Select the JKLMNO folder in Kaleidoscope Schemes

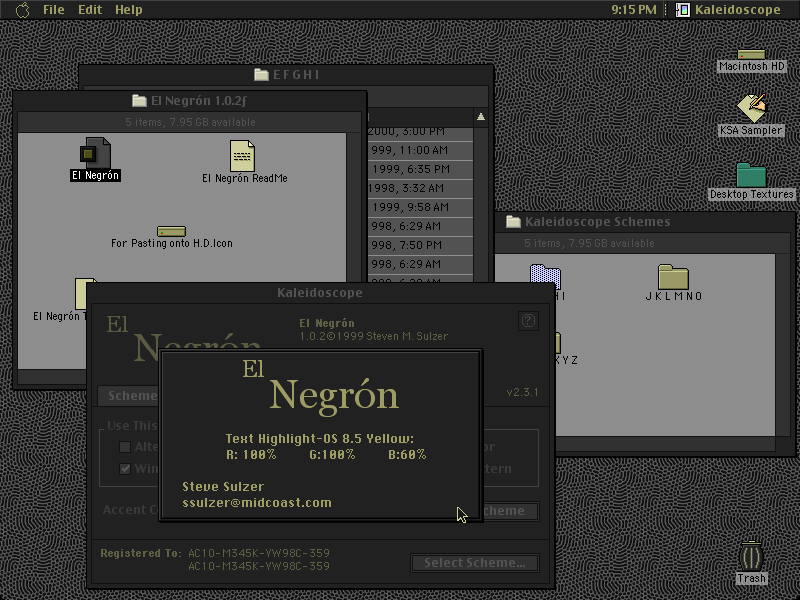(673, 277)
